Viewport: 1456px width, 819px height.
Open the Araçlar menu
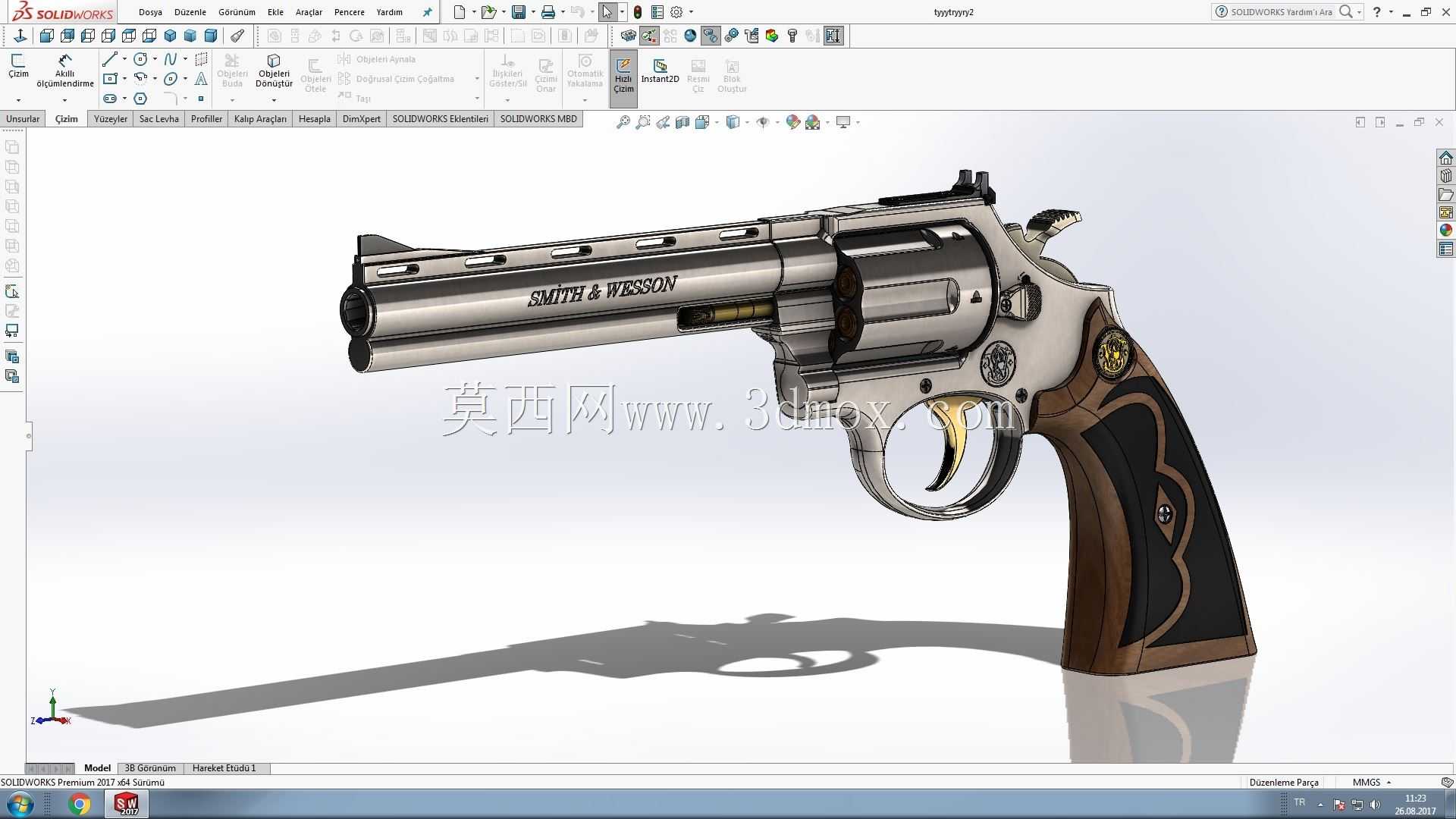pos(309,12)
